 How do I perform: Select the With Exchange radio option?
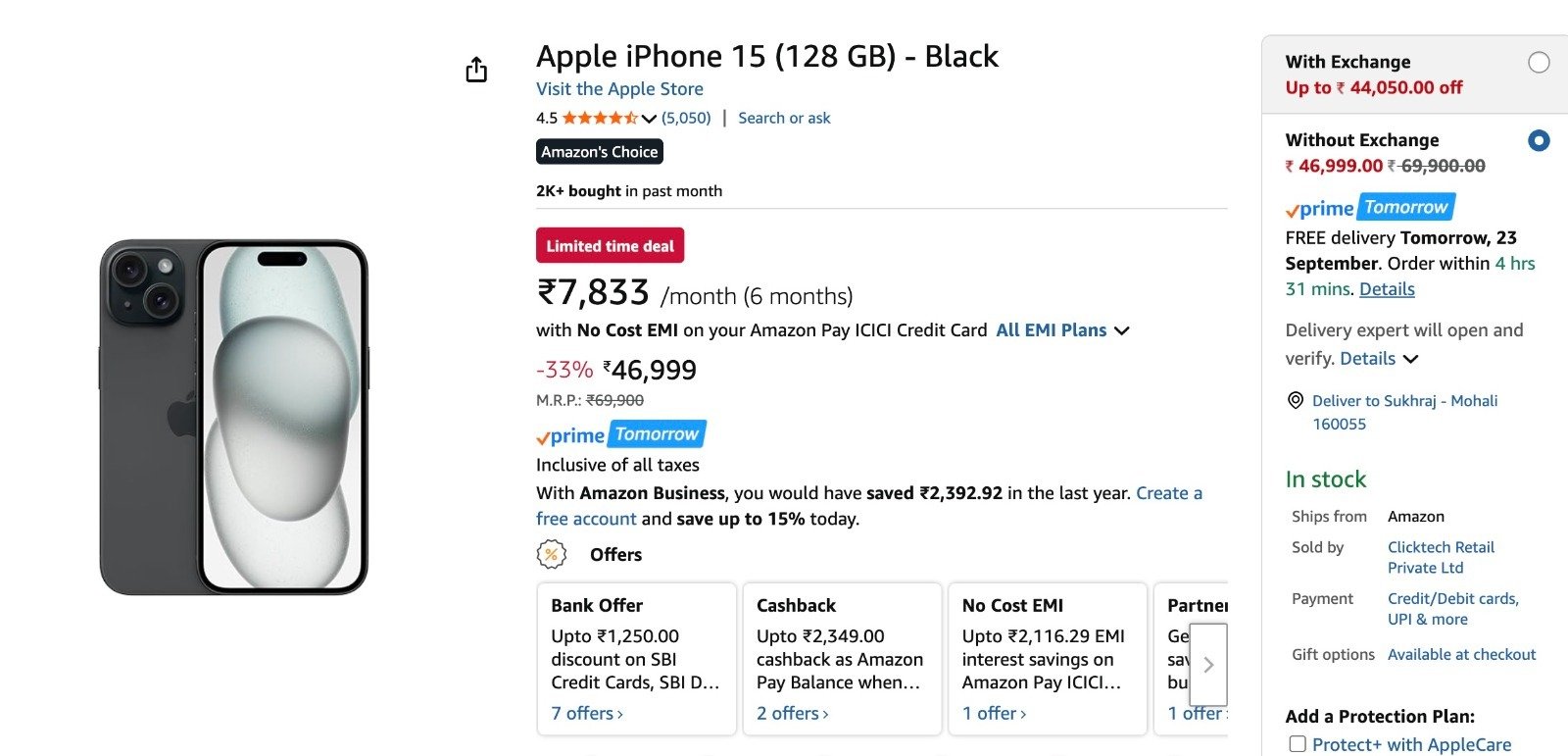[1539, 63]
